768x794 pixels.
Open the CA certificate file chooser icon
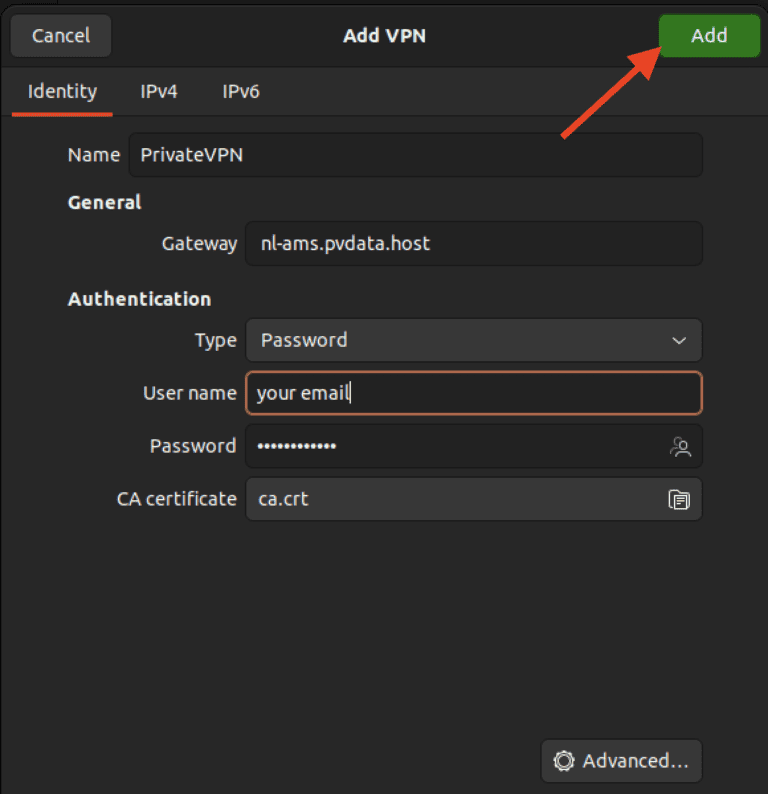(x=679, y=499)
